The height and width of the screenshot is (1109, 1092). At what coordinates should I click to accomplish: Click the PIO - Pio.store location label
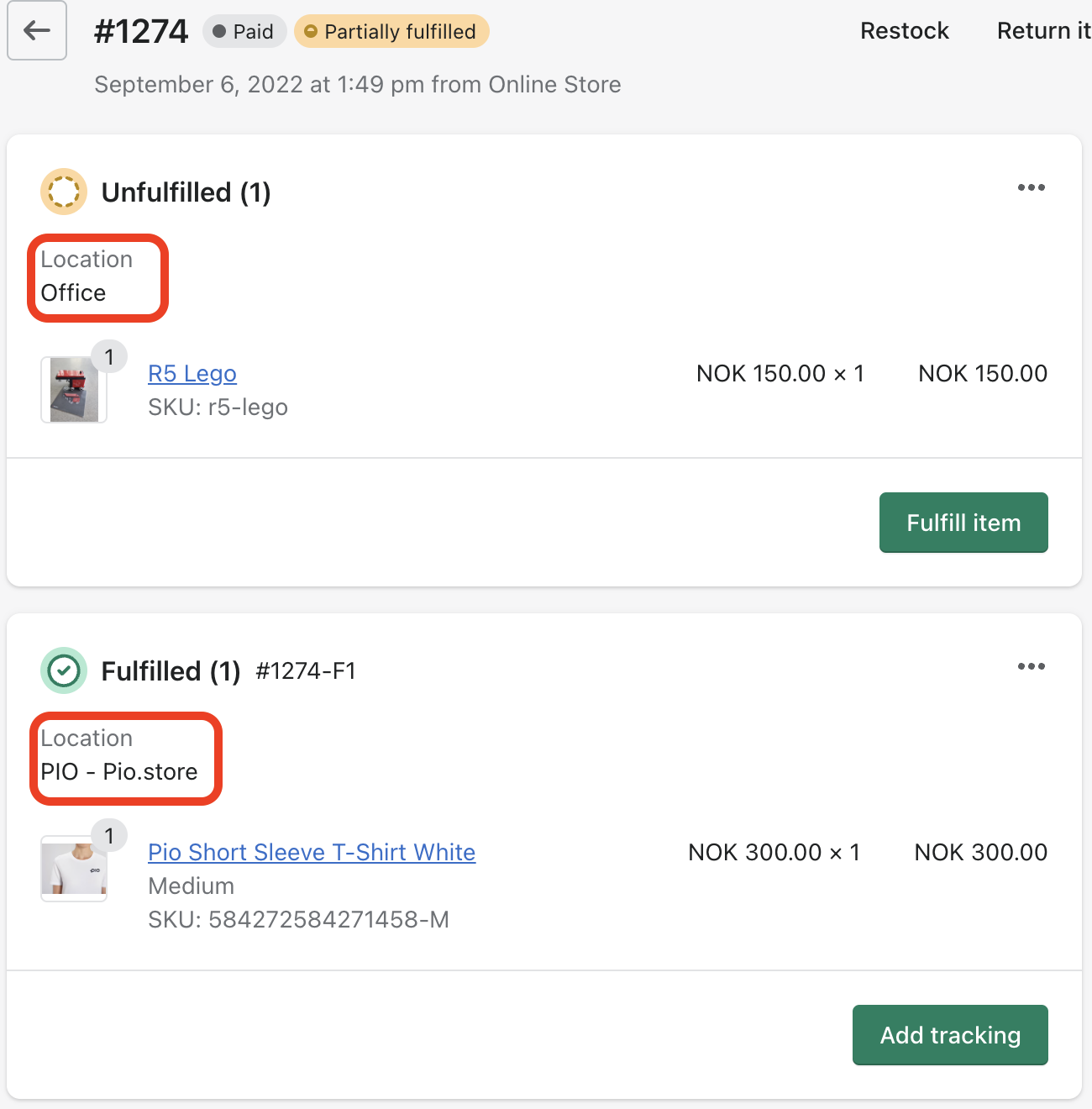(119, 772)
